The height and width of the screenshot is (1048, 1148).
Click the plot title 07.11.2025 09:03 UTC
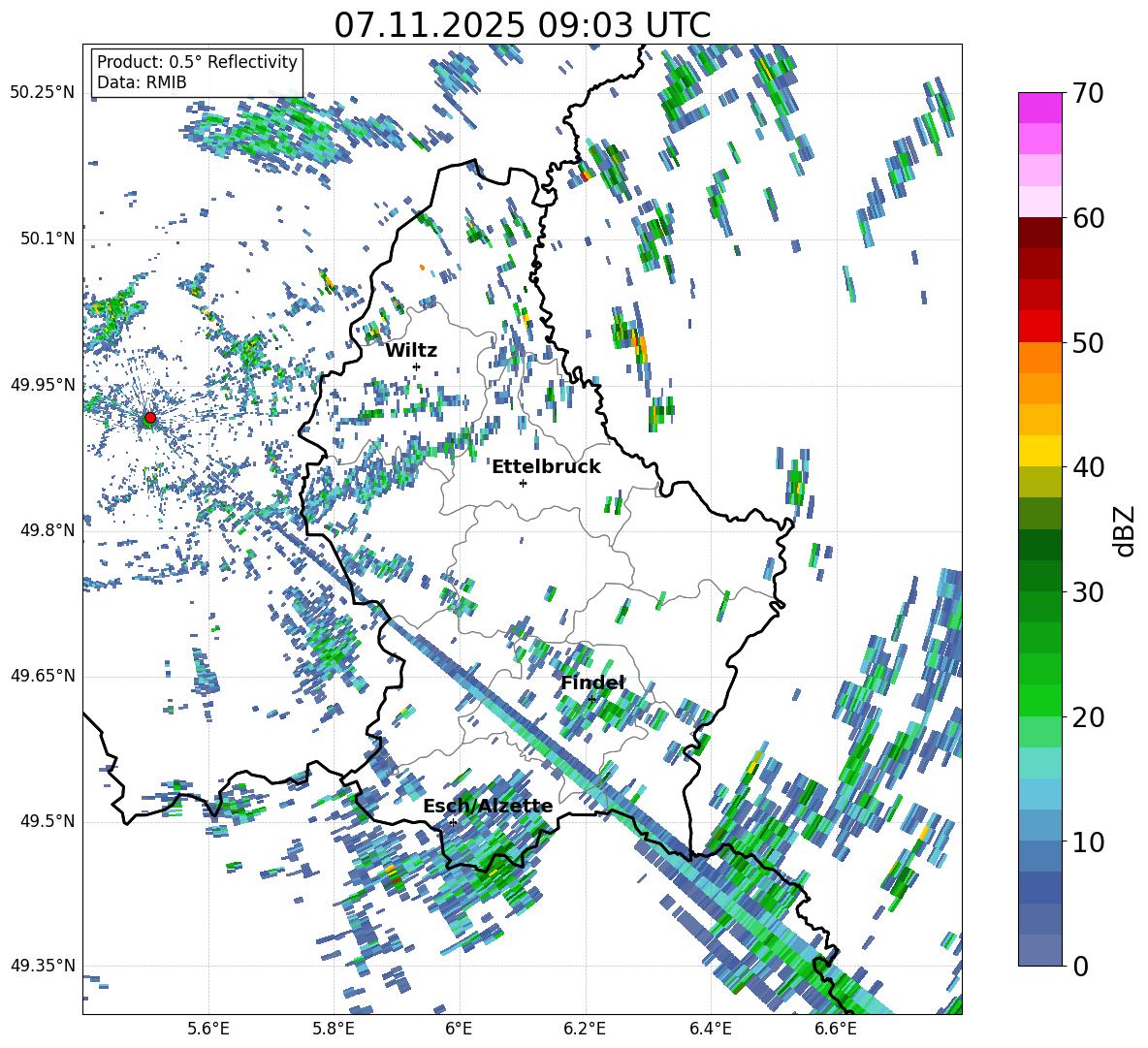[522, 25]
